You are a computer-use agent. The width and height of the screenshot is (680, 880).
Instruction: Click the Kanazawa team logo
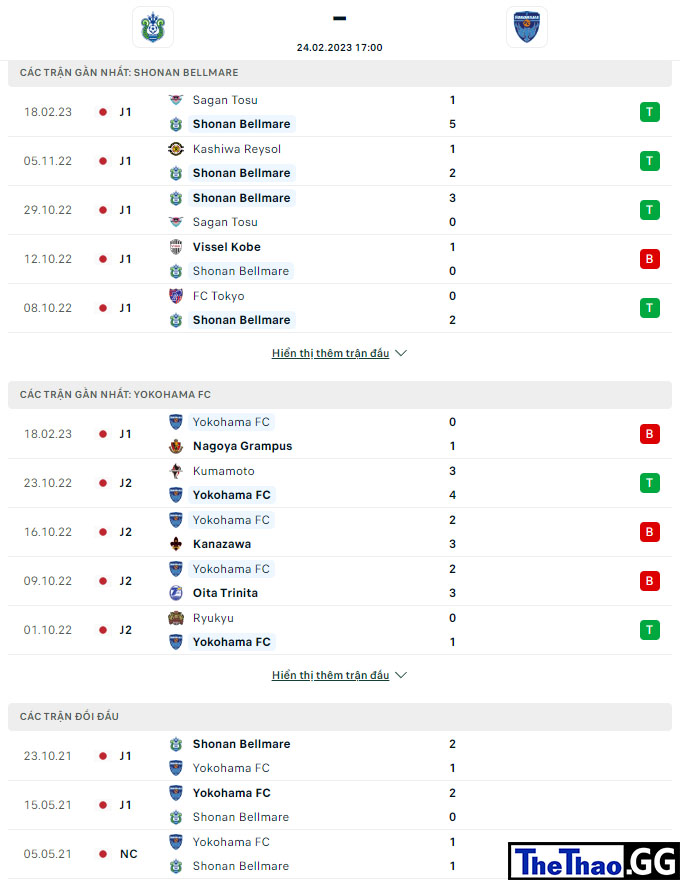pyautogui.click(x=176, y=544)
